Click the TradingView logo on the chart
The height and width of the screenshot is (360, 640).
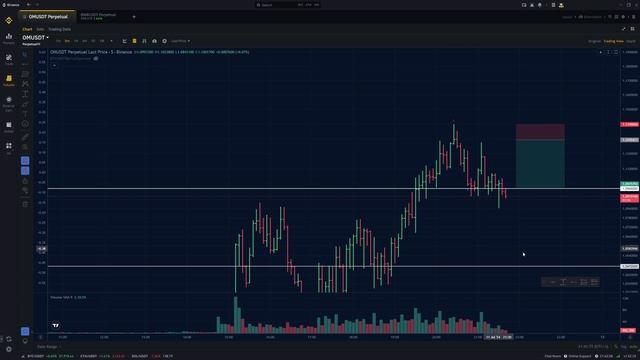[56, 325]
